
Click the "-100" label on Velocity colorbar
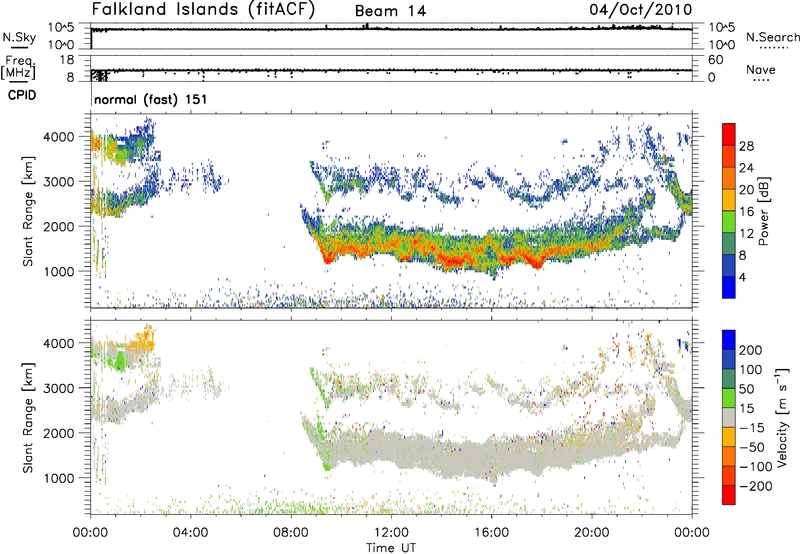(x=756, y=467)
